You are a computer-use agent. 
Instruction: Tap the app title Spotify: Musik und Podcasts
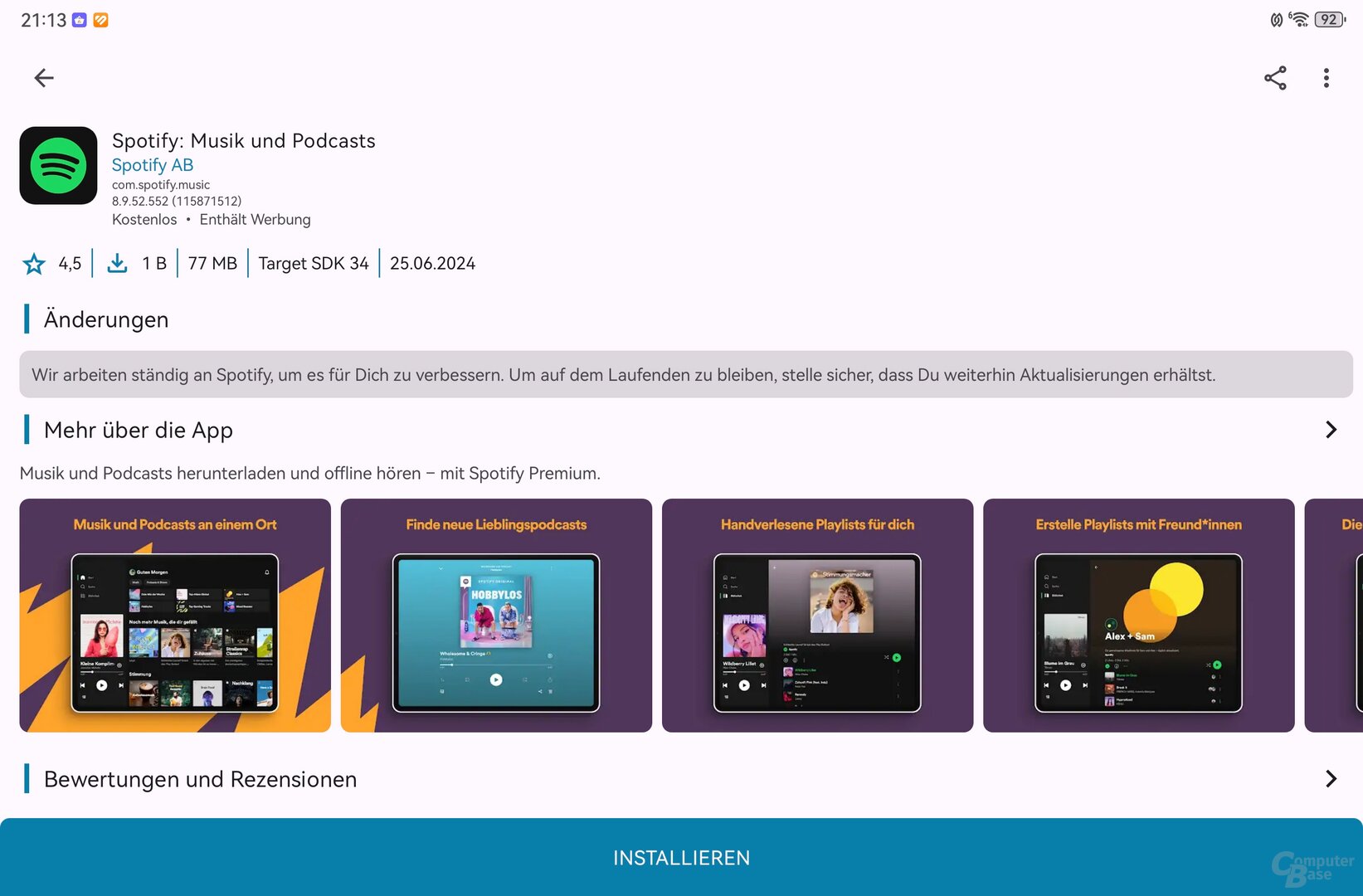coord(244,141)
